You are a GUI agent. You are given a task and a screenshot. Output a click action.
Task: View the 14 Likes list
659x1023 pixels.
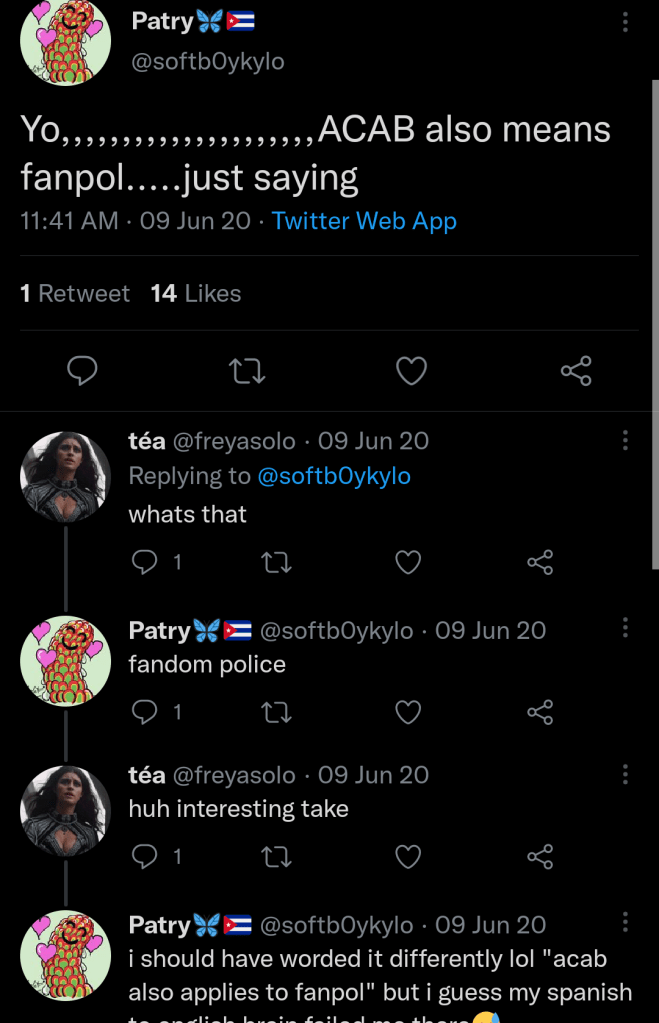click(x=196, y=293)
